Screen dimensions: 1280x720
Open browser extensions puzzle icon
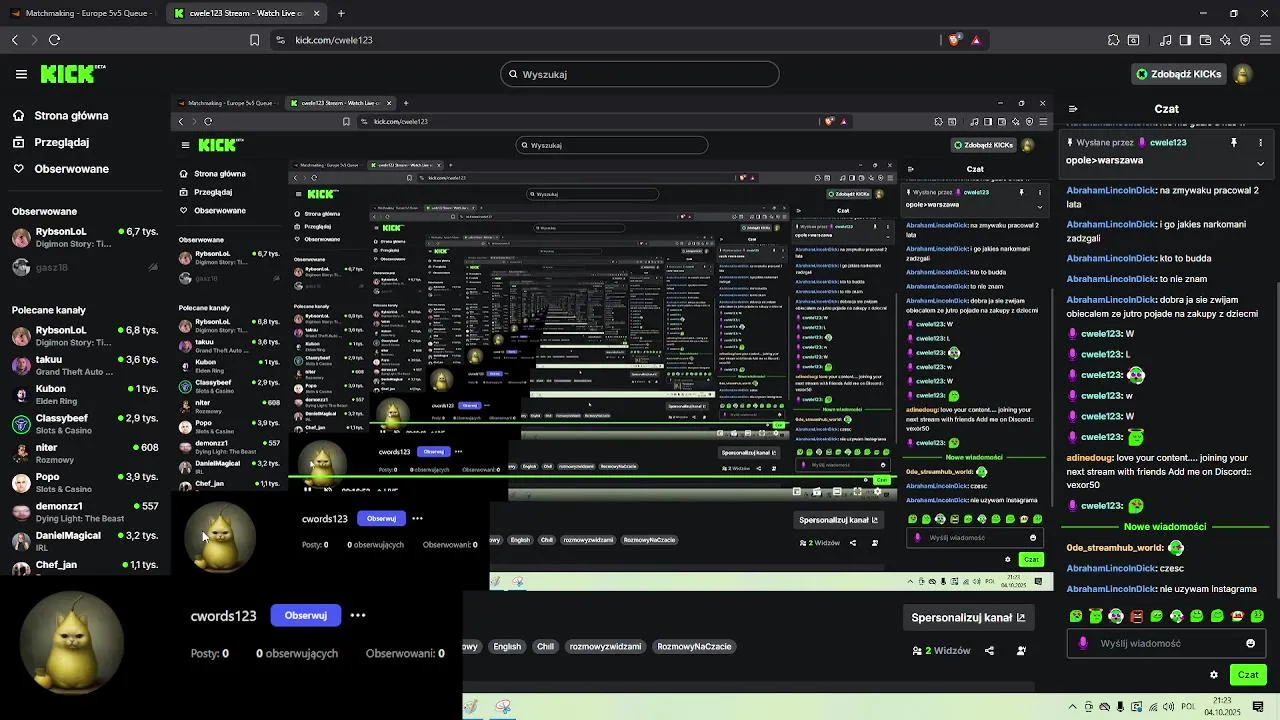(1113, 40)
